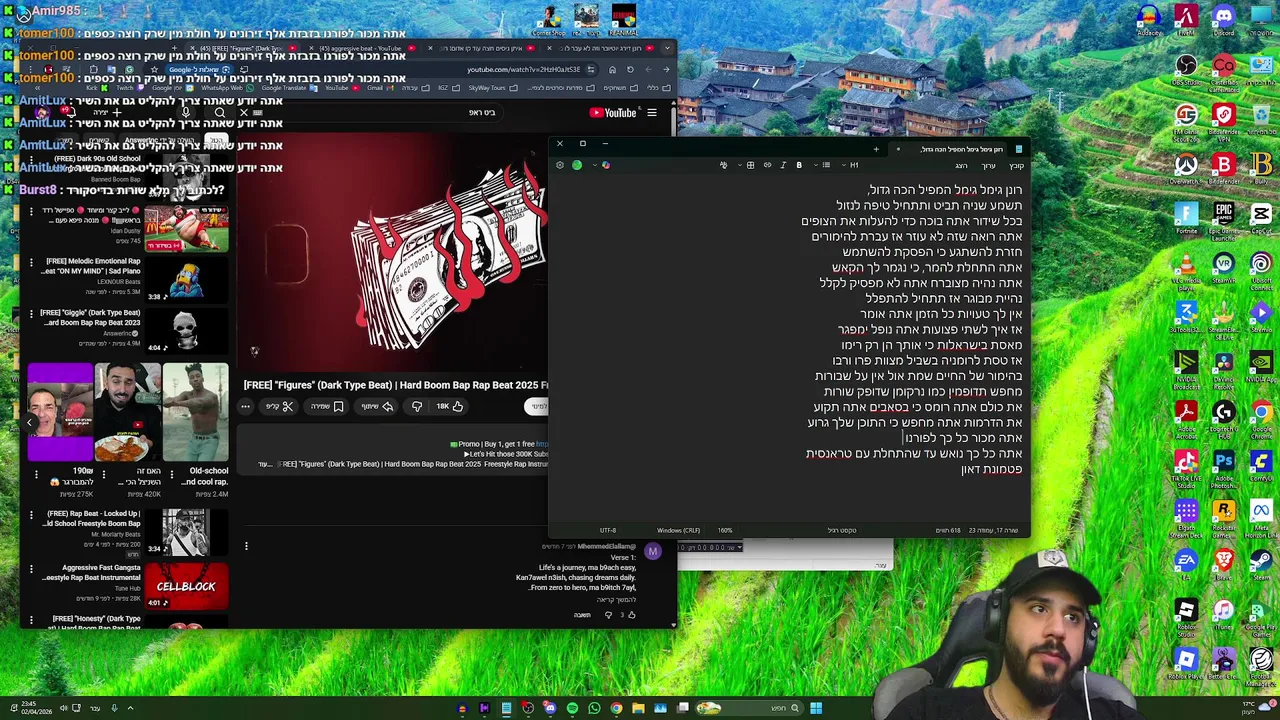
Task: Open Notepad Edit menu (עריכה)
Action: point(988,165)
